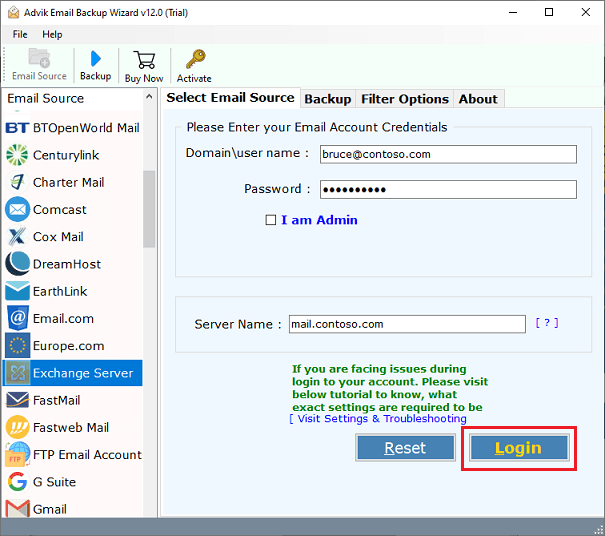This screenshot has height=536, width=605.
Task: Select the Centurylink logo icon
Action: pos(17,155)
